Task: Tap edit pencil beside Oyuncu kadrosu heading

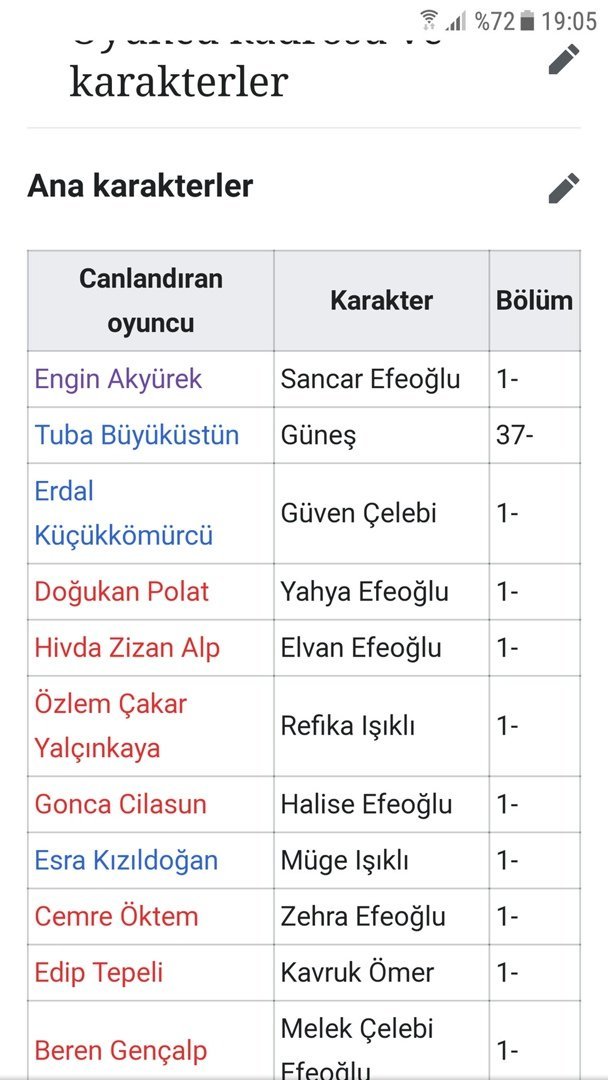Action: coord(563,59)
